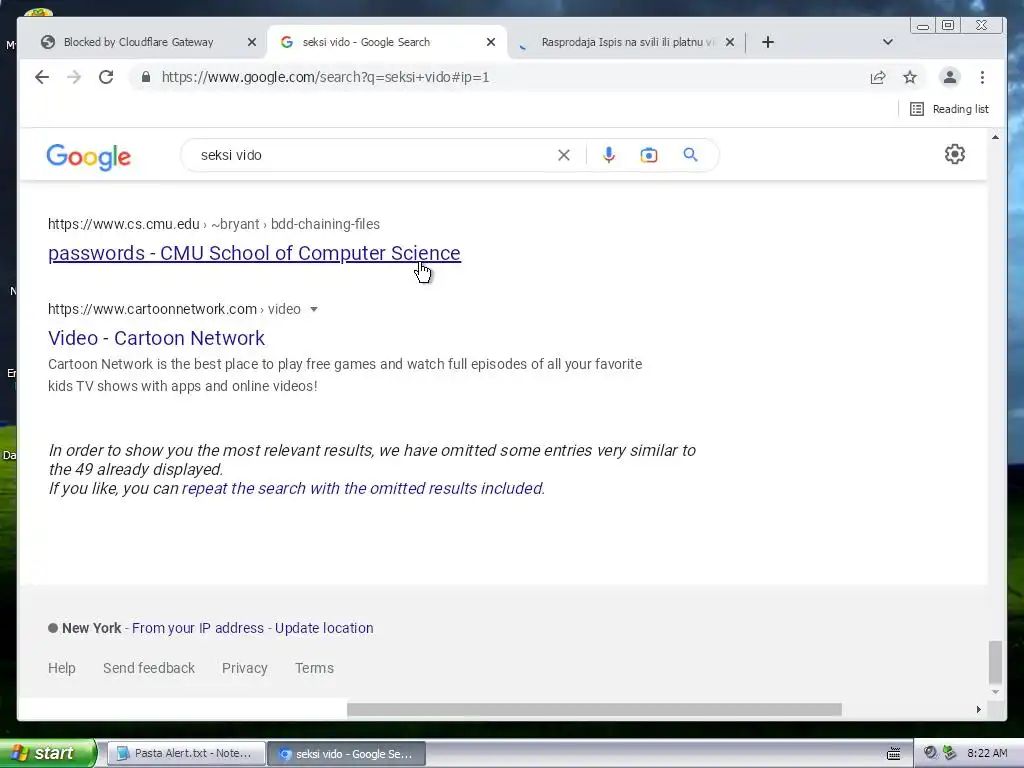Image resolution: width=1024 pixels, height=768 pixels.
Task: Click the New York location text
Action: pyautogui.click(x=91, y=628)
